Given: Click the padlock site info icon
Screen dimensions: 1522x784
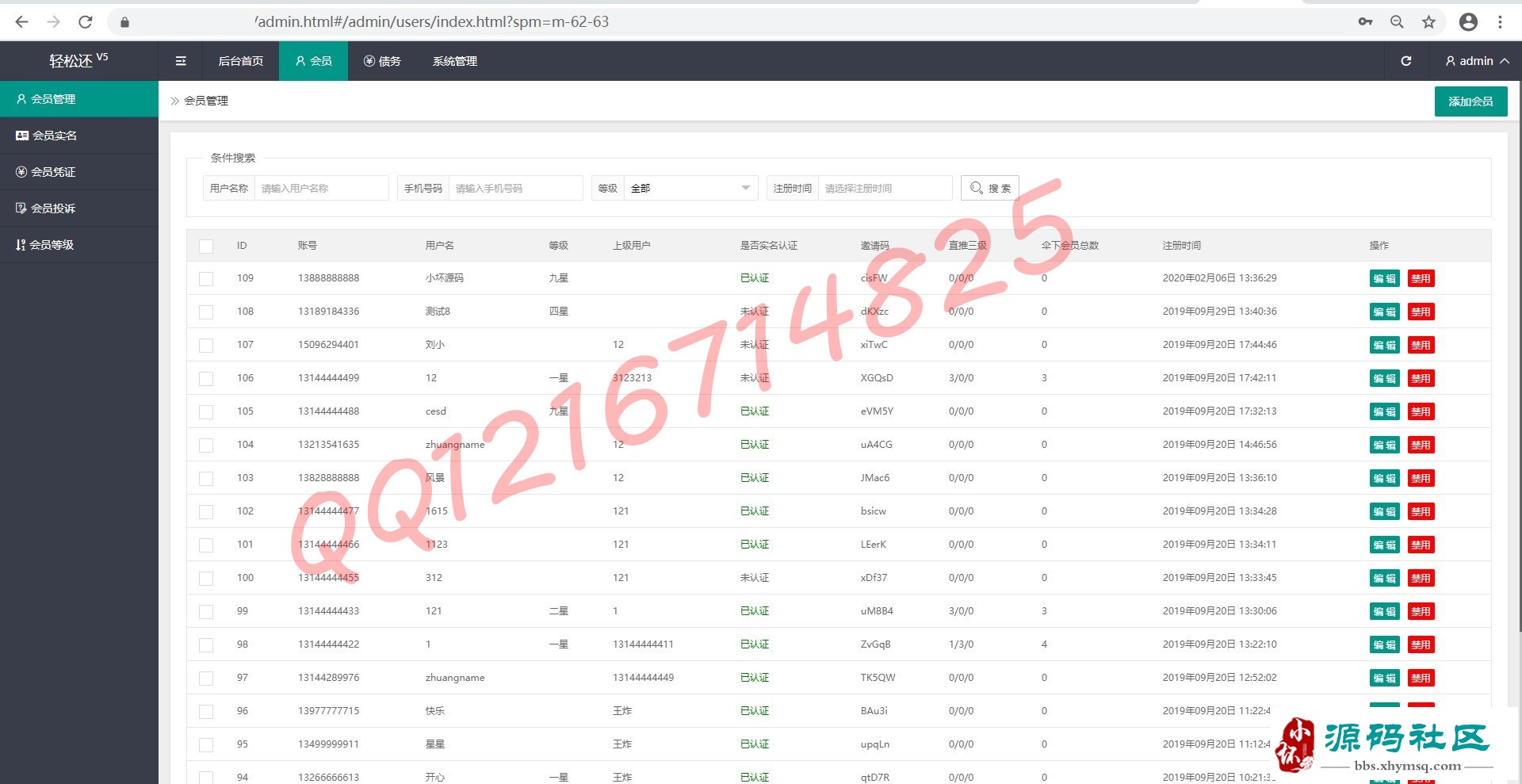Looking at the screenshot, I should point(124,22).
